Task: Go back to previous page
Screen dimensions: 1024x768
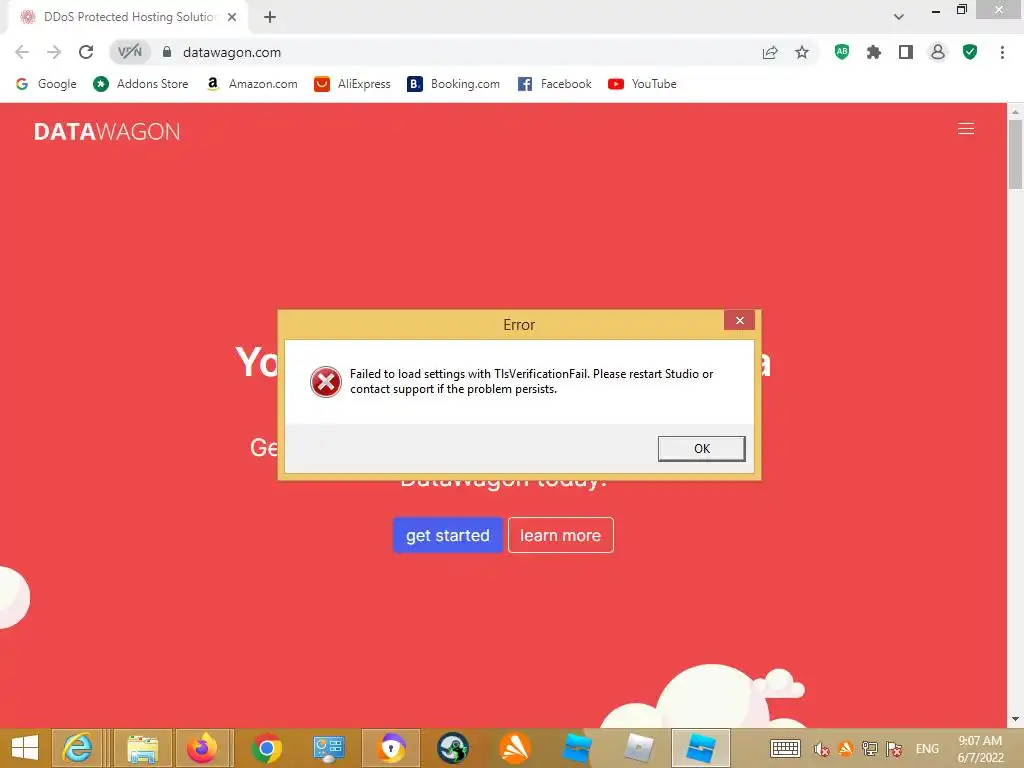Action: (x=22, y=52)
